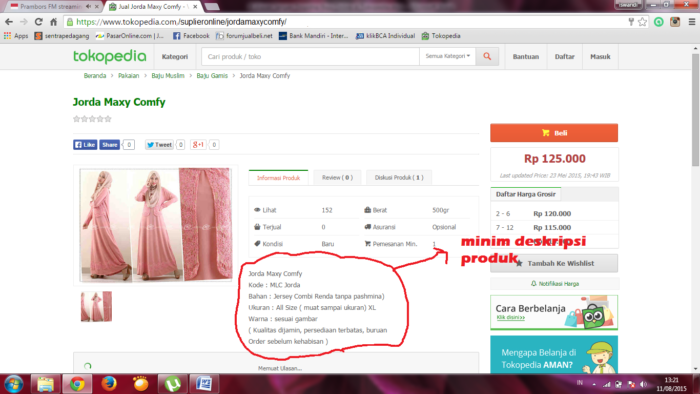700x394 pixels.
Task: Go to Baju Gamis breadcrumb
Action: [212, 76]
